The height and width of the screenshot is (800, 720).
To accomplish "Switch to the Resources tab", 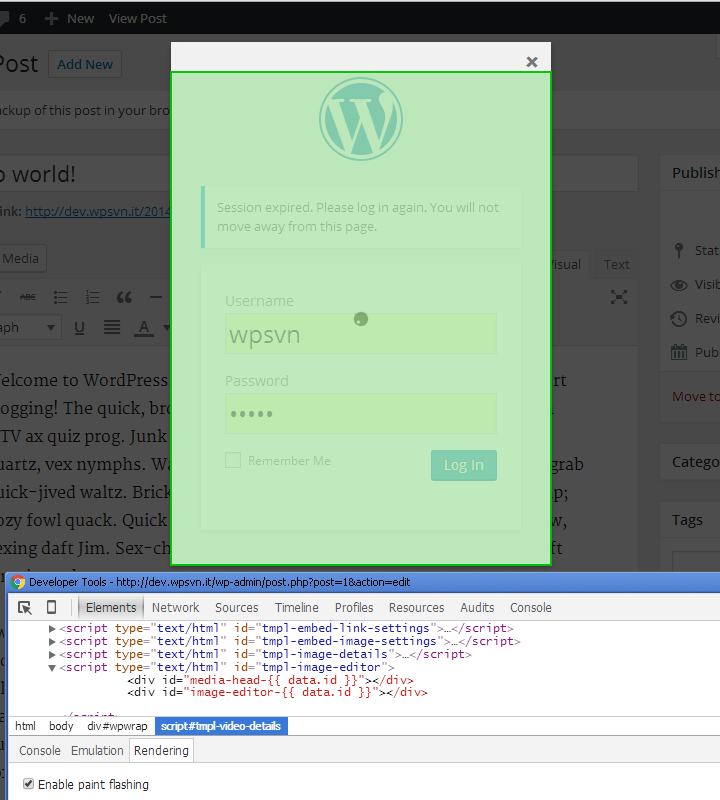I will coord(416,608).
